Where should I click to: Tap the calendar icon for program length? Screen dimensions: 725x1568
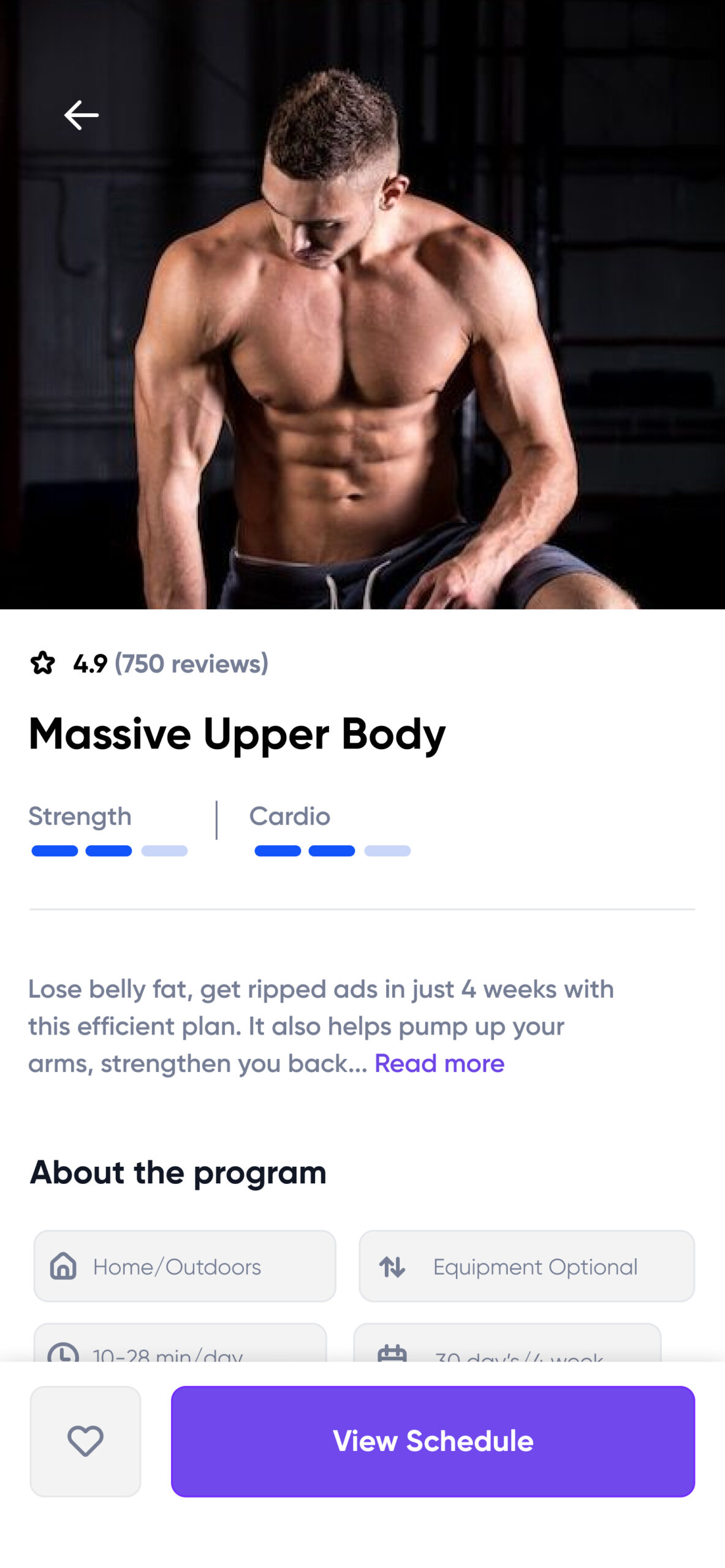coord(392,1352)
